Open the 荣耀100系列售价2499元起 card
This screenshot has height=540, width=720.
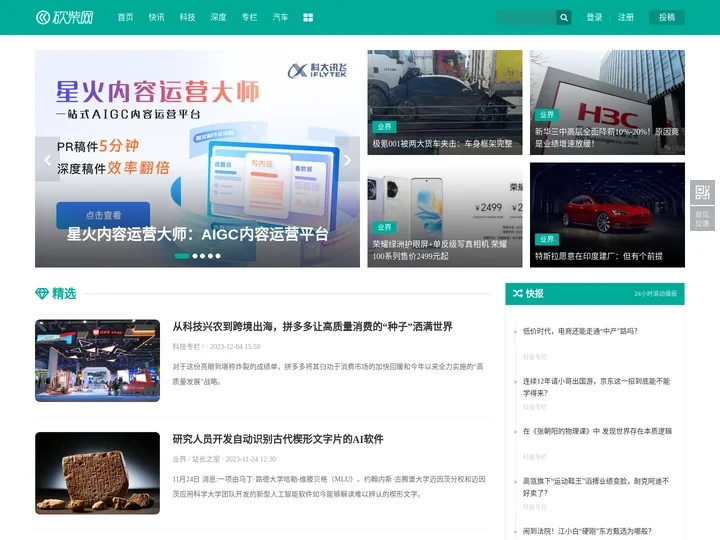coord(444,215)
